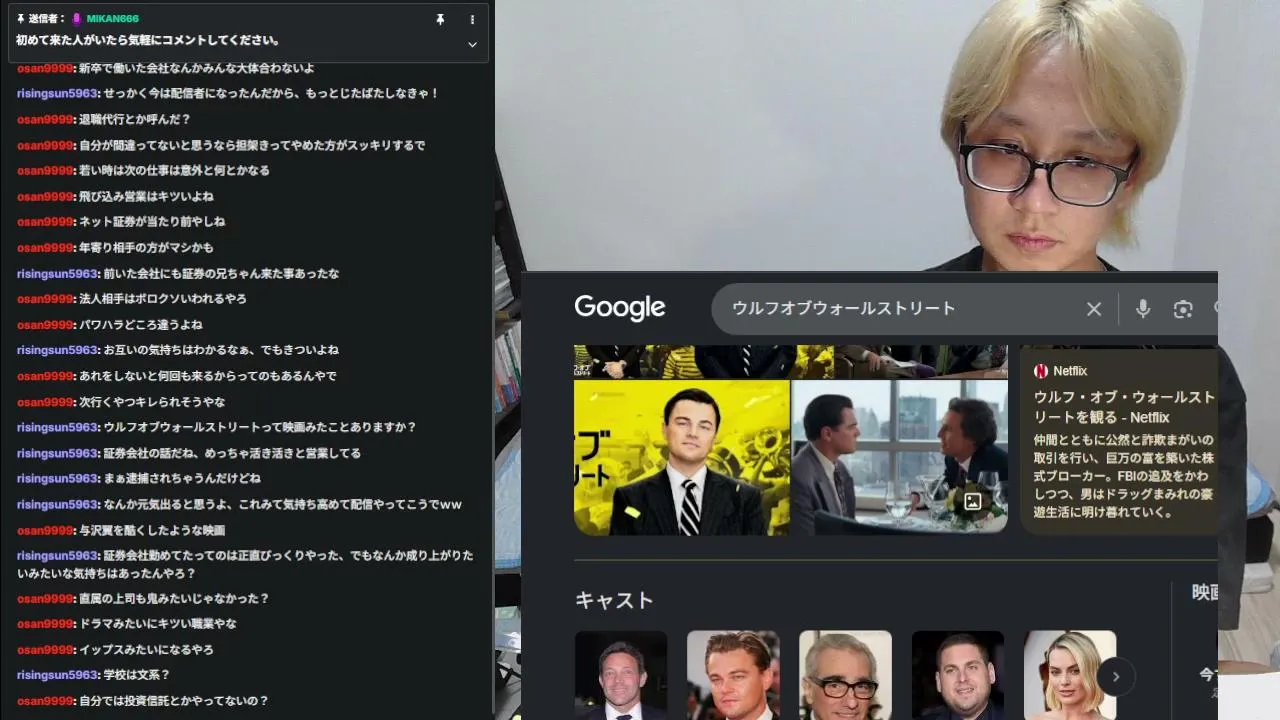Click chat message ネット証券が当たり前やしね

coord(152,222)
